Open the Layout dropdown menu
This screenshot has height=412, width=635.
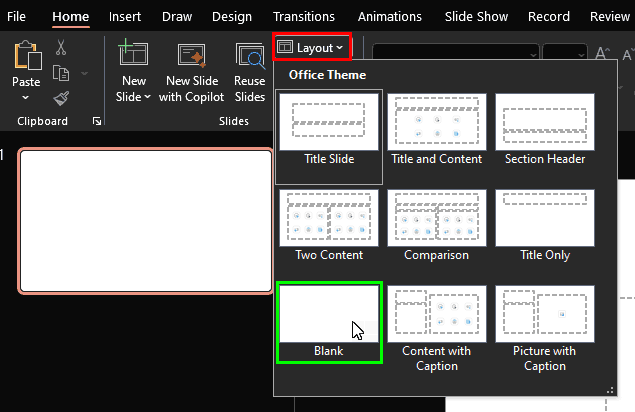click(x=311, y=47)
